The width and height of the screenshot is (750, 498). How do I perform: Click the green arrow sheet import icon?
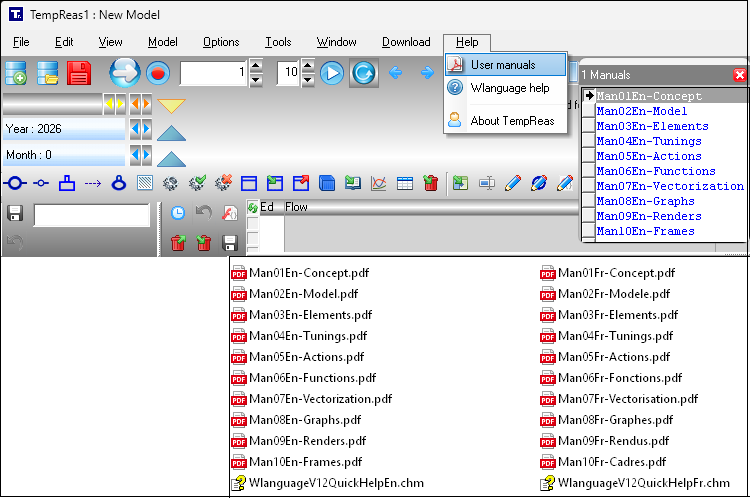(460, 183)
